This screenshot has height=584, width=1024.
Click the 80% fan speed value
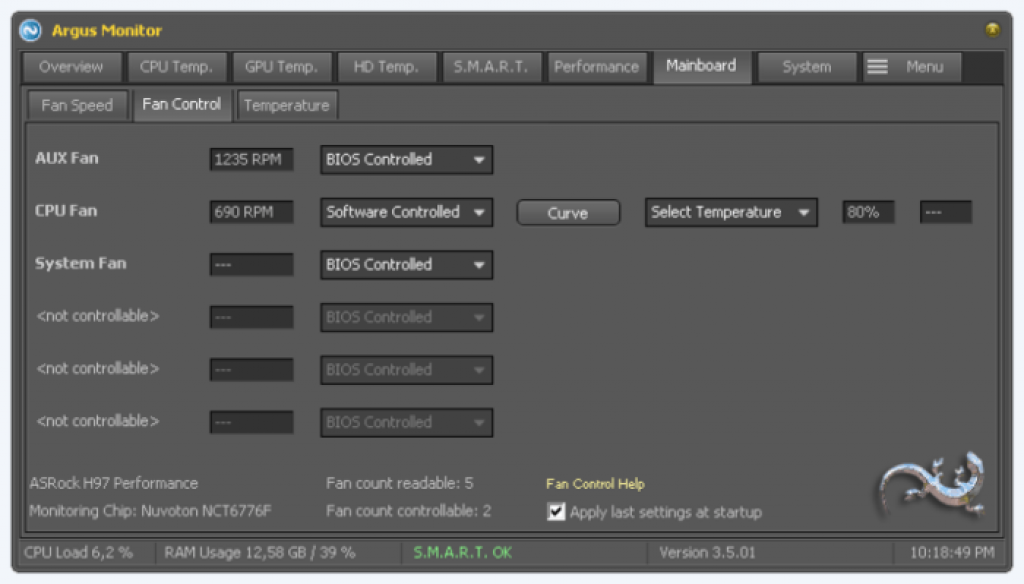868,212
